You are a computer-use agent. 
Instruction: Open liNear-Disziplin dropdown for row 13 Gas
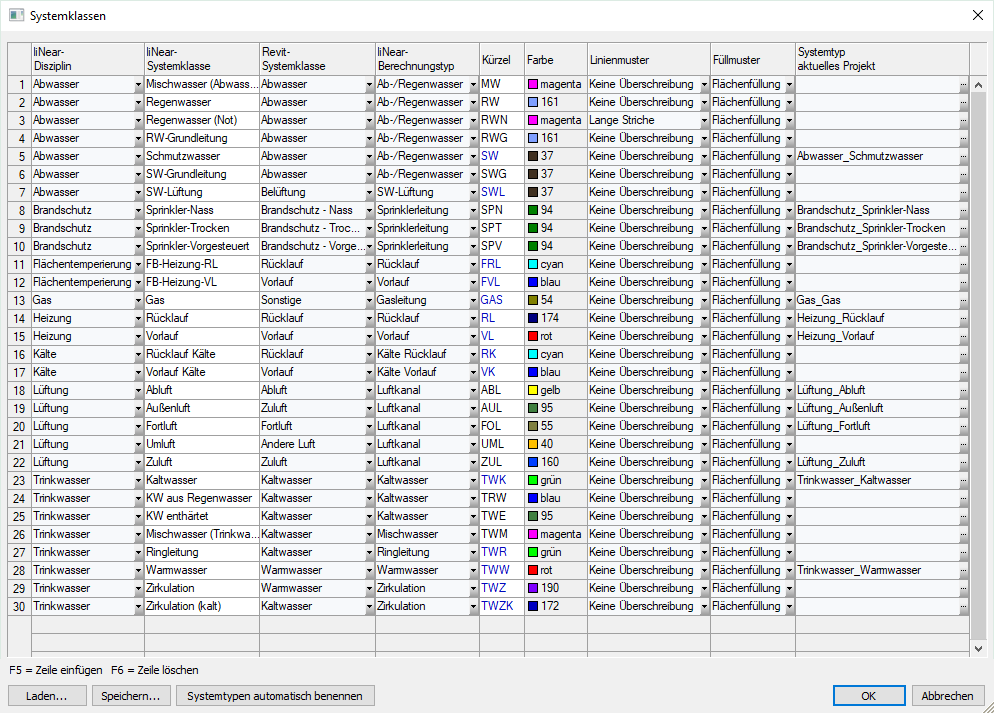coord(138,300)
